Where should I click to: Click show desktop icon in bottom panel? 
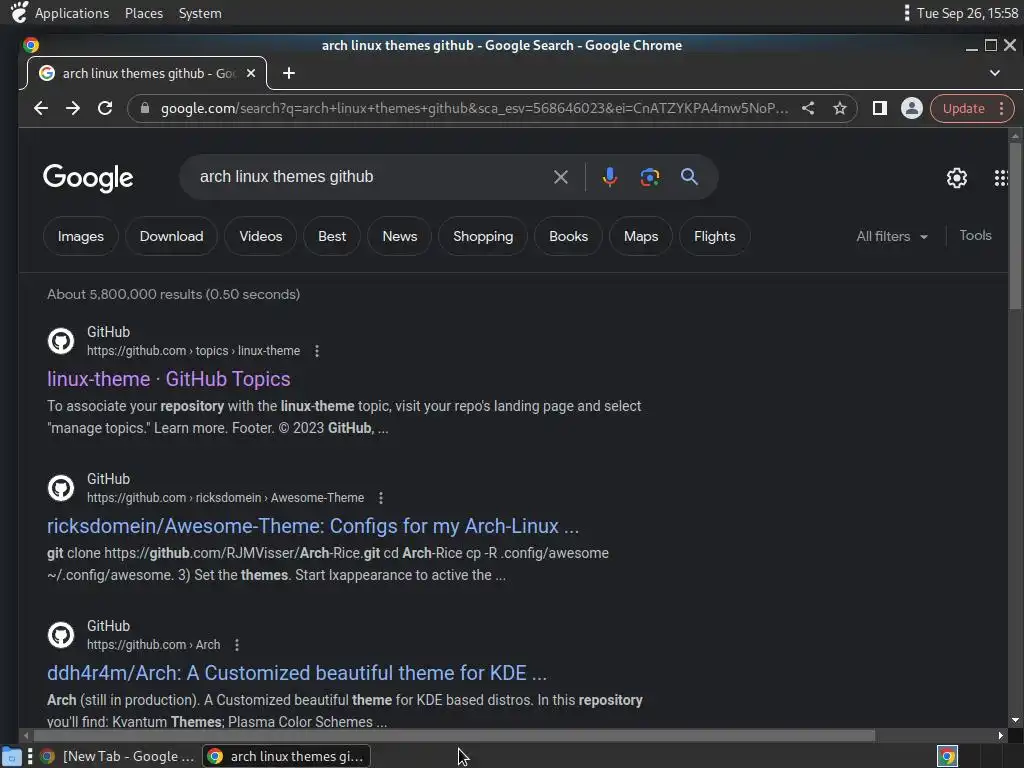point(12,756)
